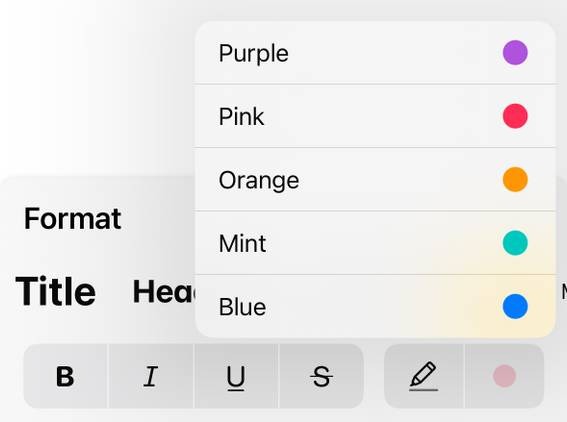Toggle Bold formatting button
Viewport: 567px width, 422px height.
pyautogui.click(x=65, y=376)
